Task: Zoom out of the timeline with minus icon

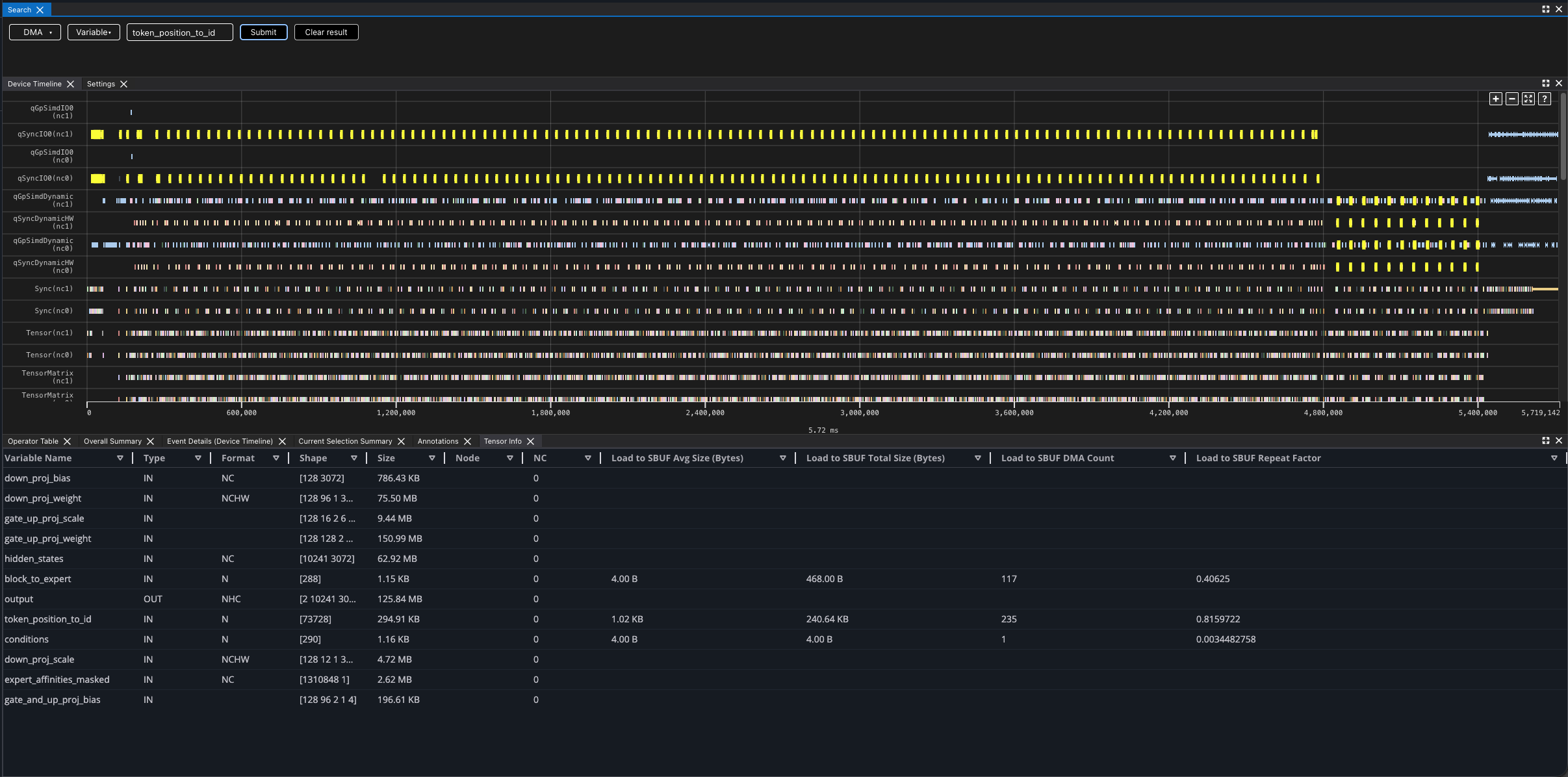Action: [x=1512, y=99]
